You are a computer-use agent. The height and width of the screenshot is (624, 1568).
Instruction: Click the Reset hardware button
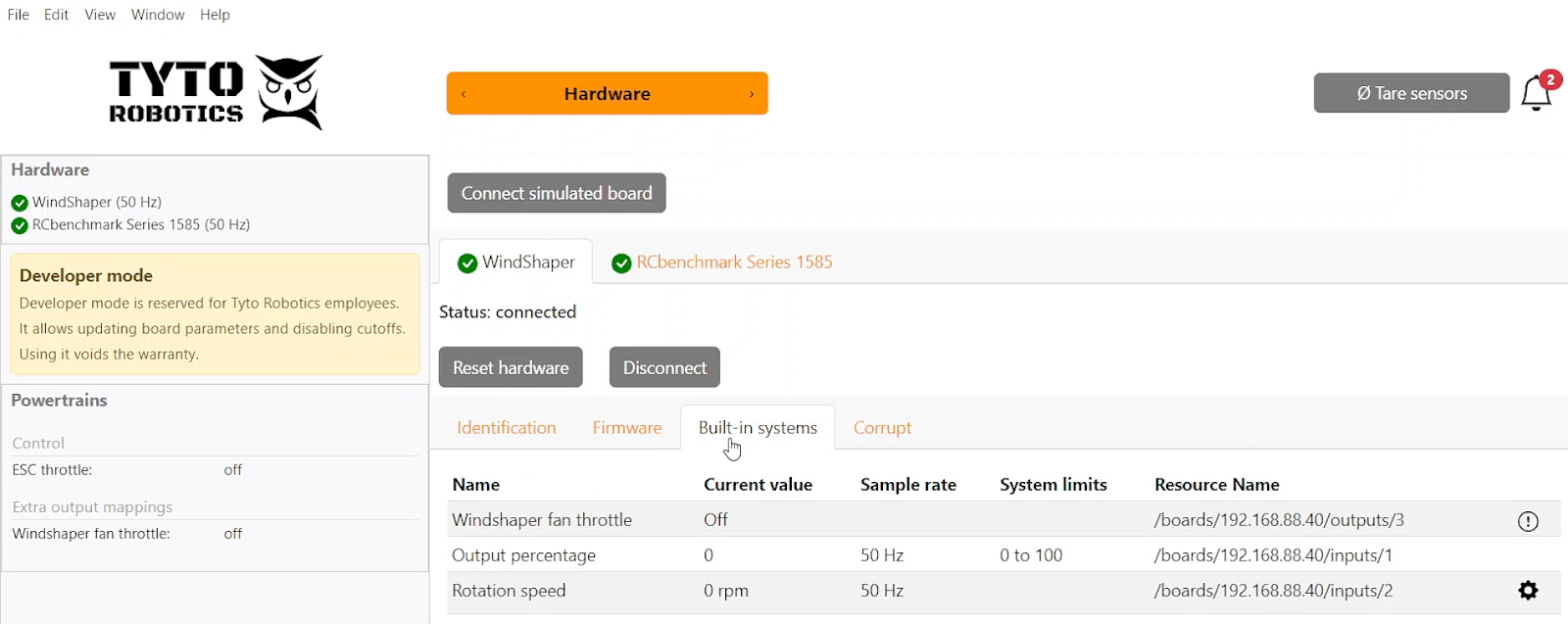click(511, 367)
